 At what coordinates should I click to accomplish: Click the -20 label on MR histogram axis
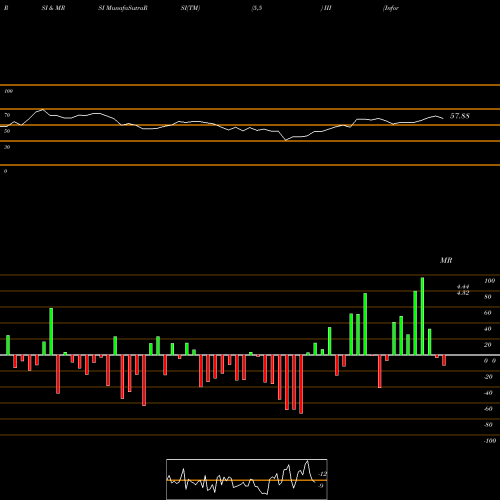(x=488, y=377)
